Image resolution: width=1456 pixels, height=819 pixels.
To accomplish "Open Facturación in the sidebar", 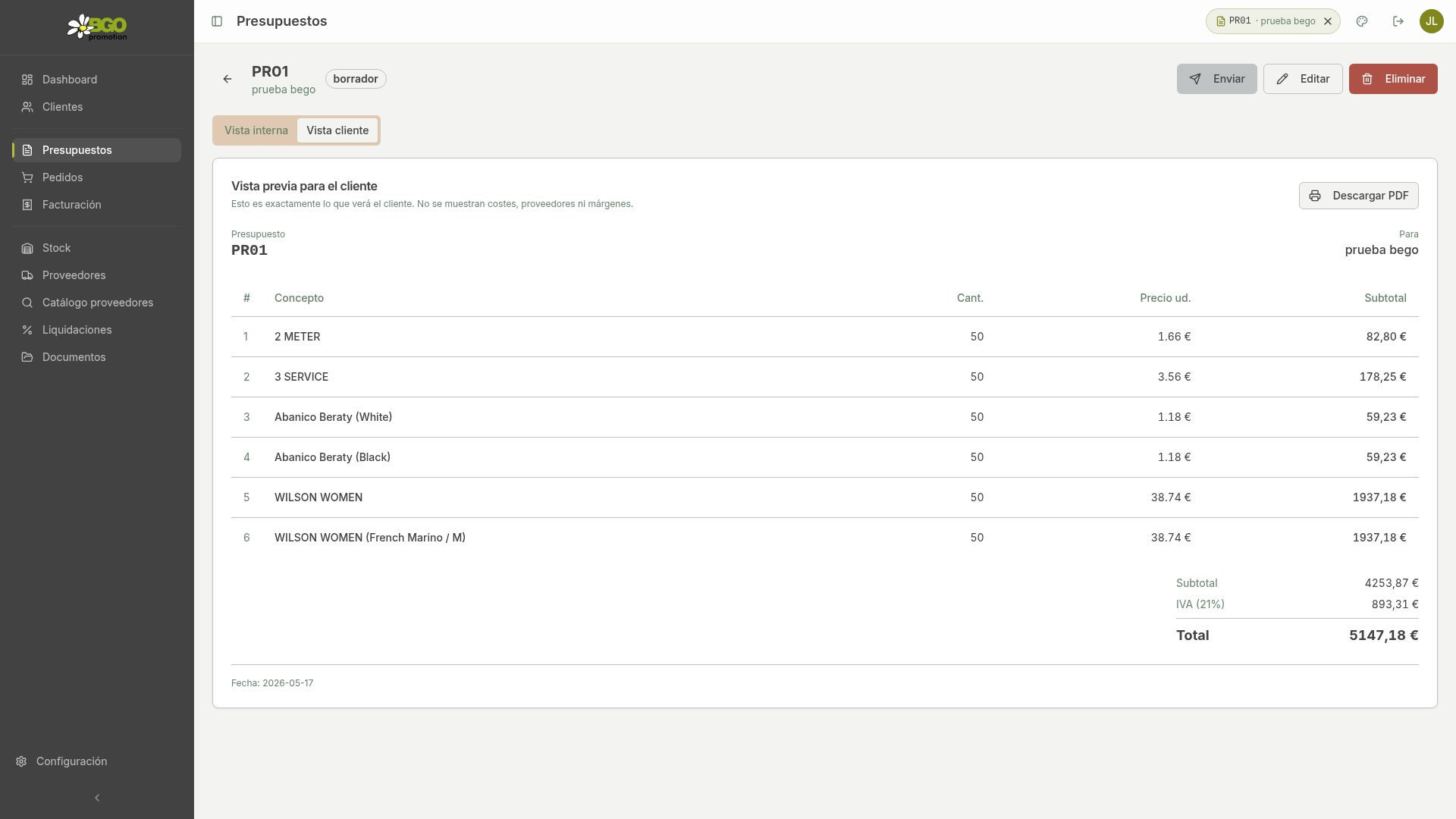I will tap(96, 205).
